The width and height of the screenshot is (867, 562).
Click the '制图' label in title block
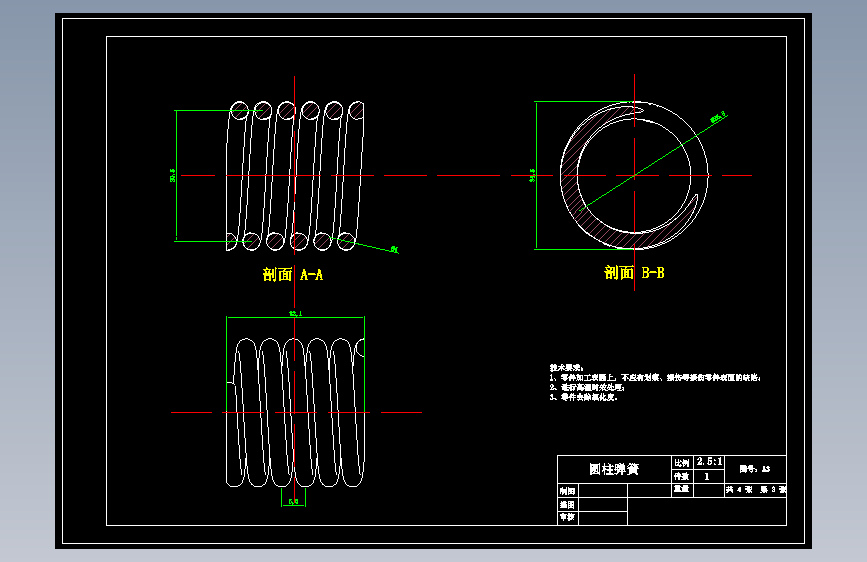pos(567,491)
